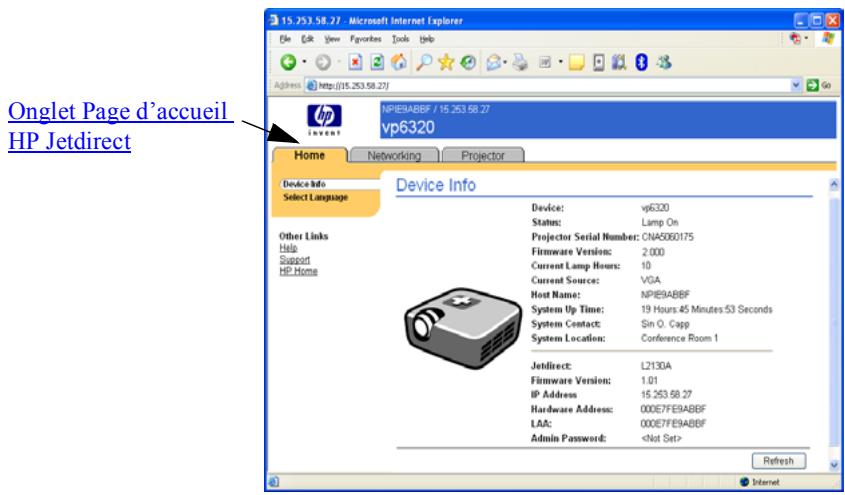Screen dimensions: 845x495
Task: Expand the address bar dropdown list
Action: 796,85
